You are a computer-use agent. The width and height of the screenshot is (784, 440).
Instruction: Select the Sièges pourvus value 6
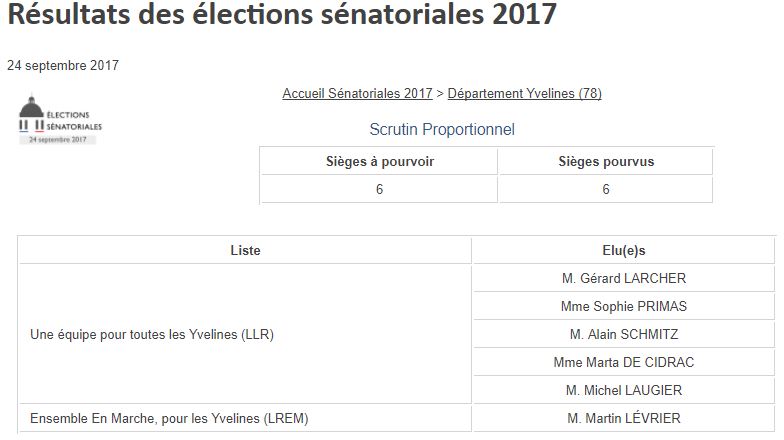point(606,189)
